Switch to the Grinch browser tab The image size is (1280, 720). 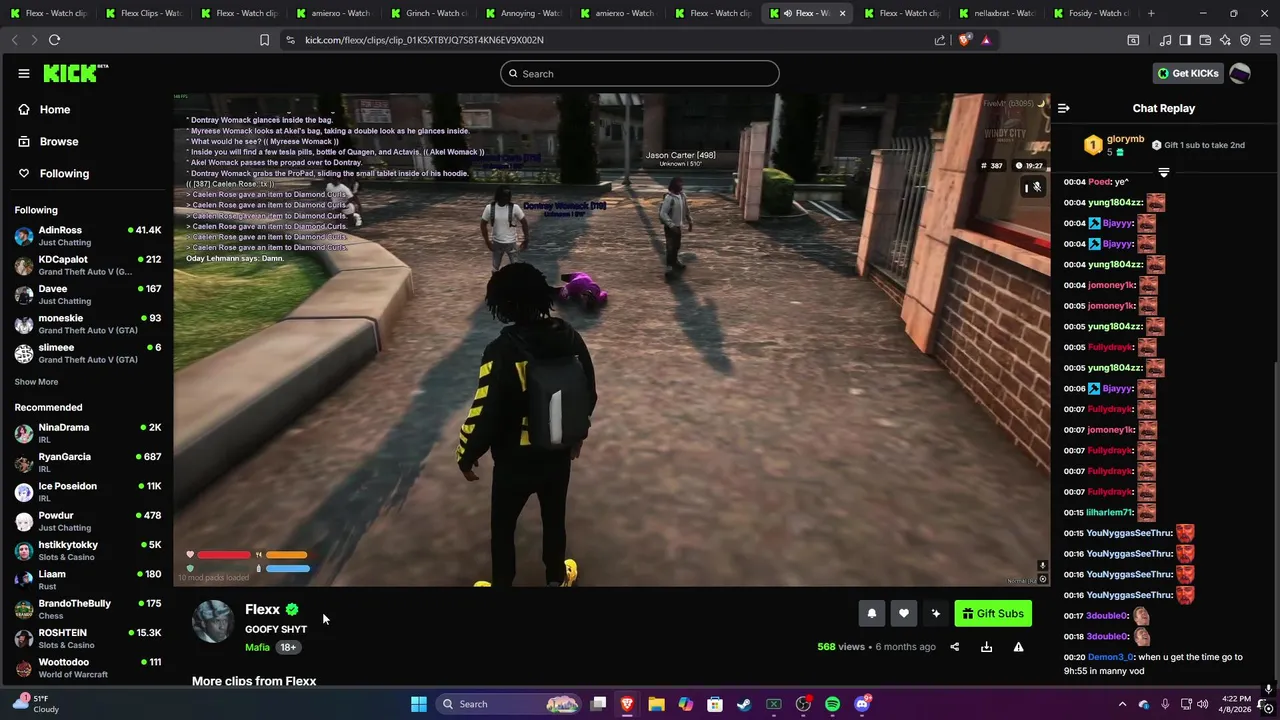[429, 13]
